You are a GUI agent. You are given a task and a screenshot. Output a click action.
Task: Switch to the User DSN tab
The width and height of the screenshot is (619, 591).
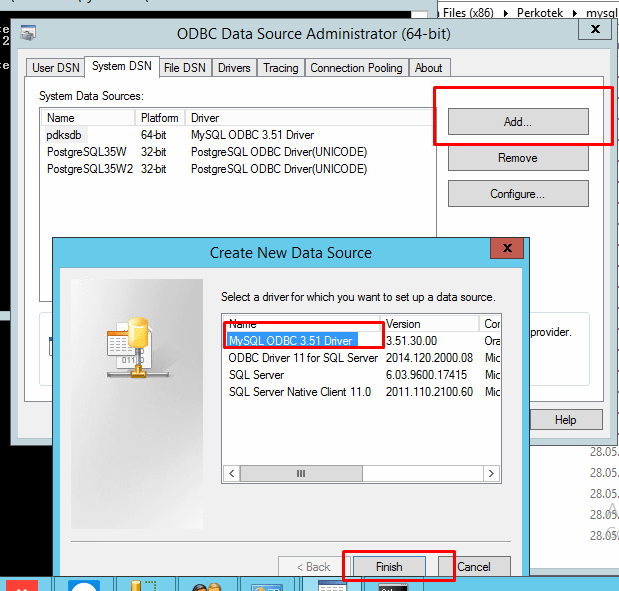[x=56, y=68]
